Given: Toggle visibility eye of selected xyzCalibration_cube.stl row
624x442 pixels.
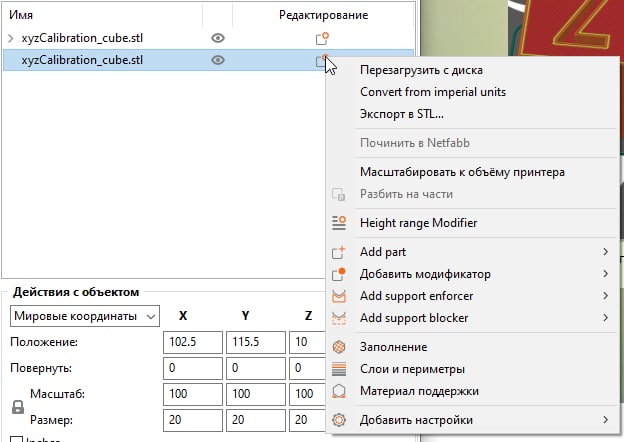Looking at the screenshot, I should pyautogui.click(x=218, y=60).
